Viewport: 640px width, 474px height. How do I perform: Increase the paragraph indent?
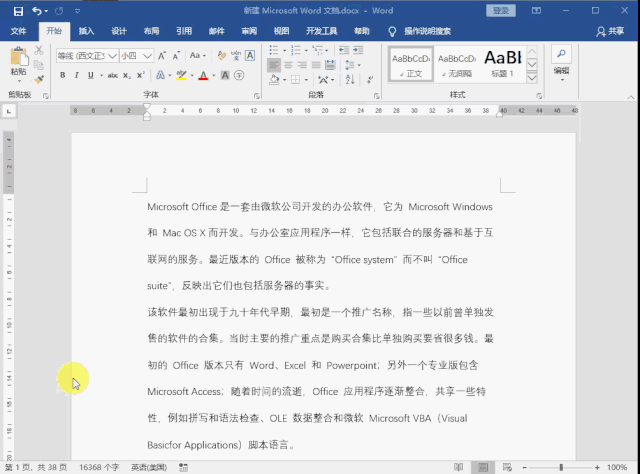358,50
